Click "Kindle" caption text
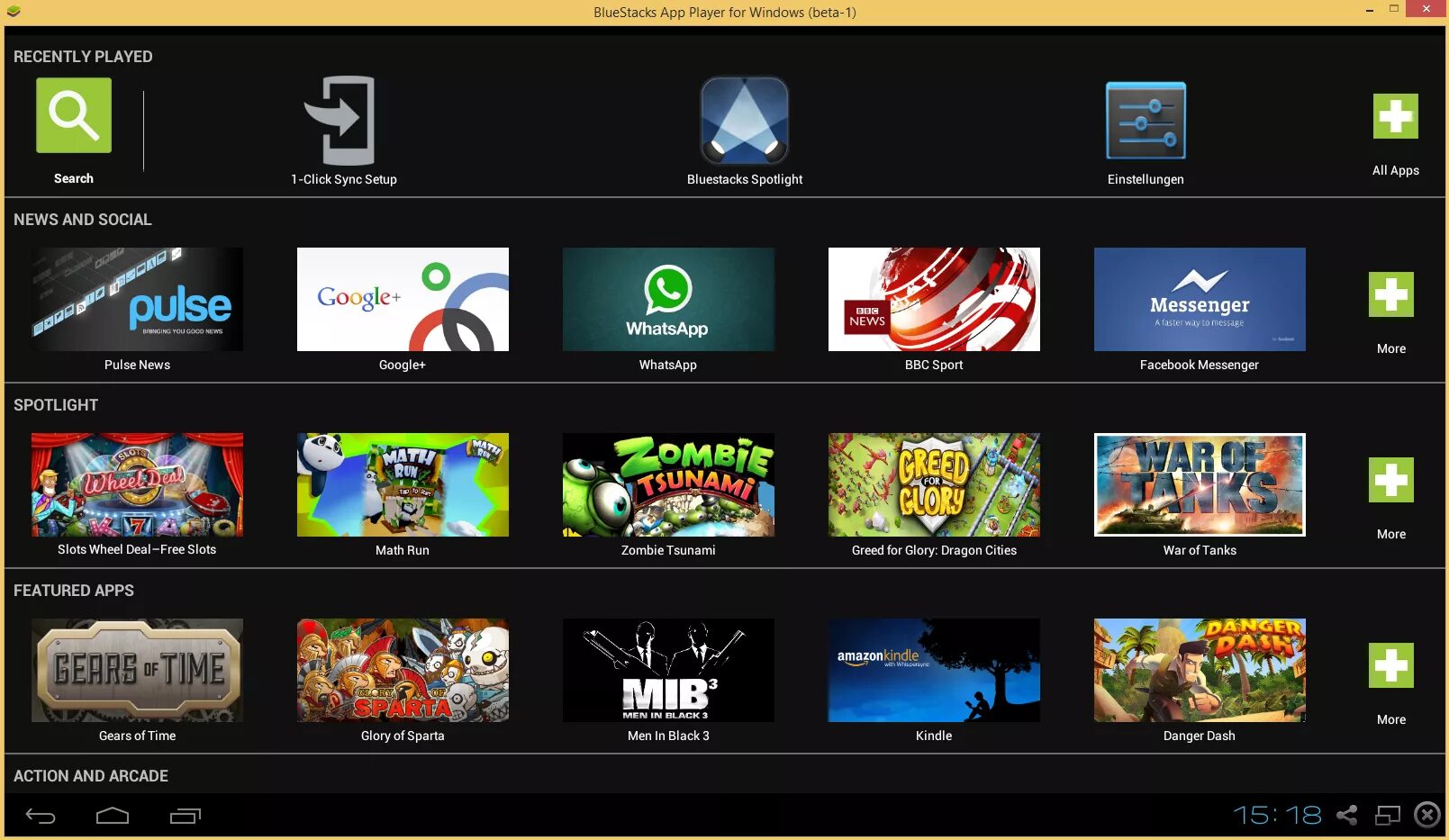This screenshot has height=840, width=1449. (934, 736)
